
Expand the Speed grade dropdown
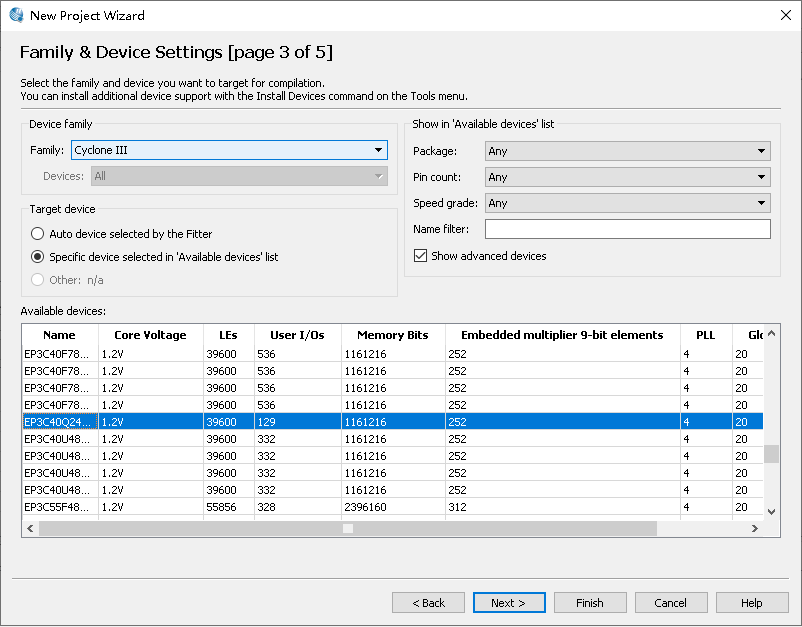tap(627, 203)
